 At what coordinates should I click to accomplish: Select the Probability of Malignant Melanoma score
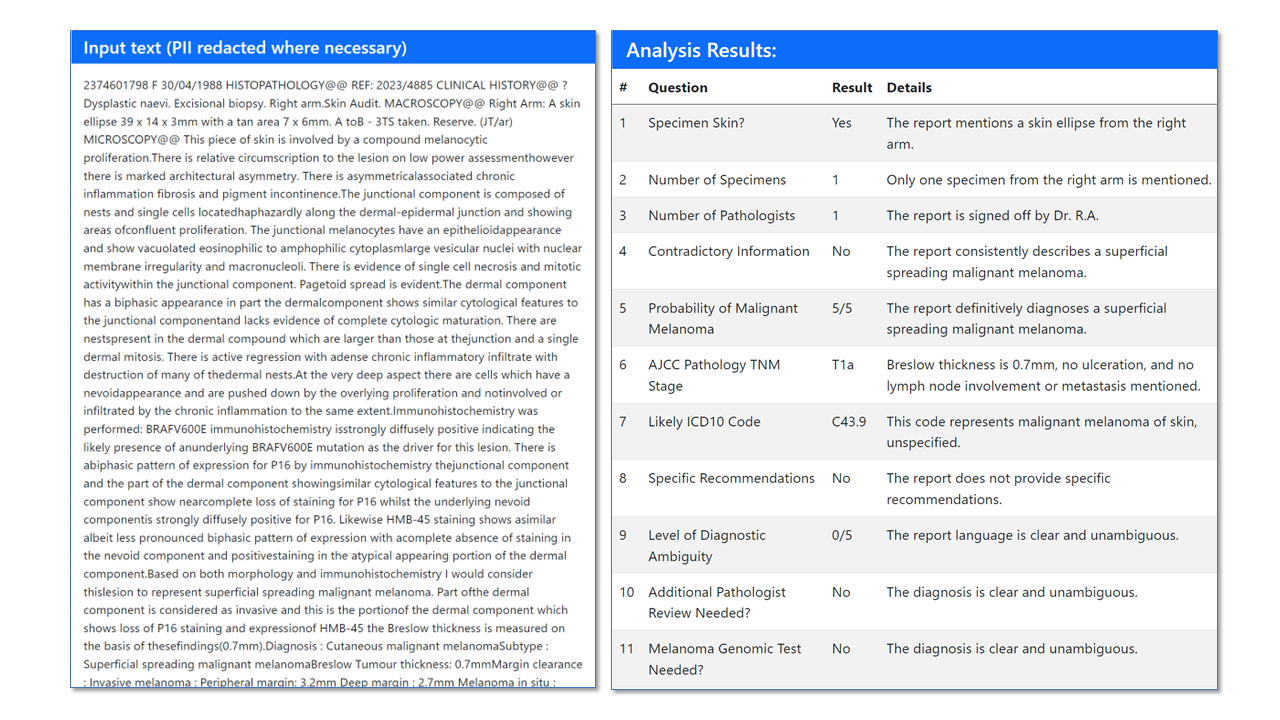[x=841, y=308]
